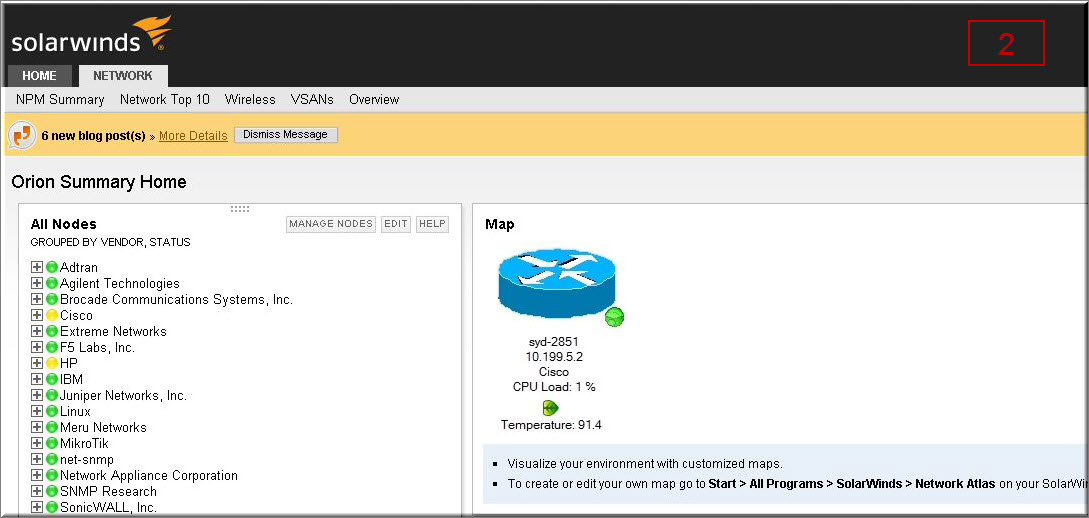Click the temperature leaf status icon
This screenshot has width=1089, height=518.
click(551, 408)
